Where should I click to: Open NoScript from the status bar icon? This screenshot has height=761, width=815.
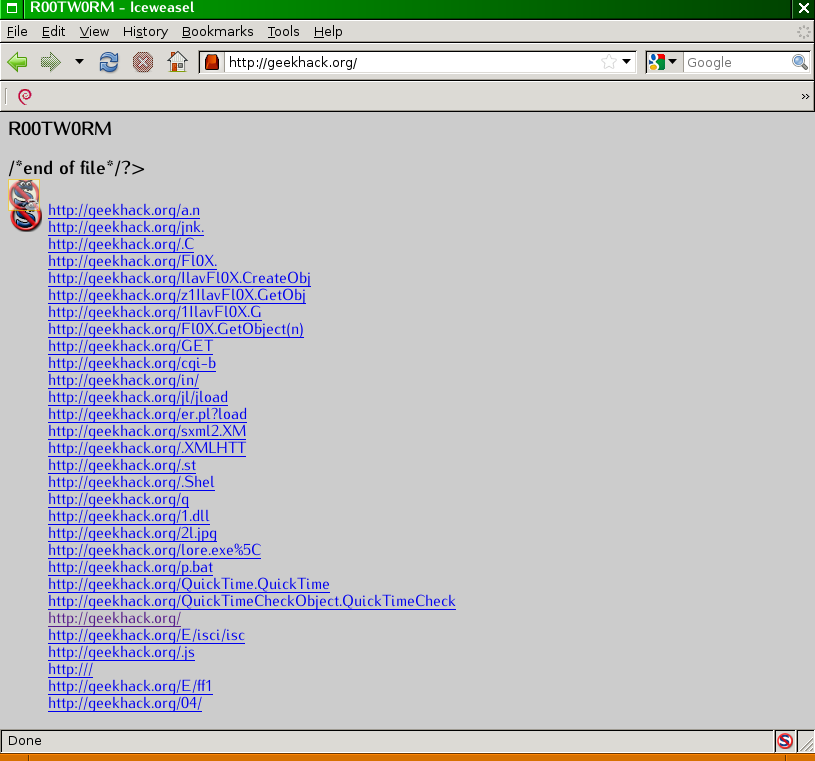785,741
